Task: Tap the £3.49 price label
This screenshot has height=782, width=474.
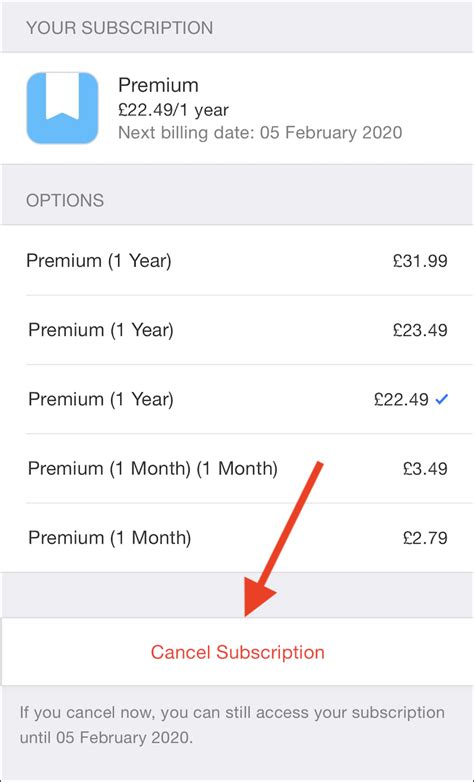Action: click(x=425, y=468)
